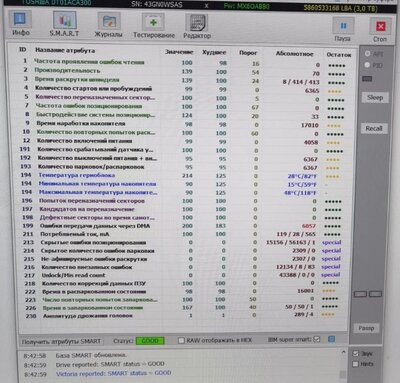Click the Recall button
This screenshot has width=400, height=383.
(374, 128)
